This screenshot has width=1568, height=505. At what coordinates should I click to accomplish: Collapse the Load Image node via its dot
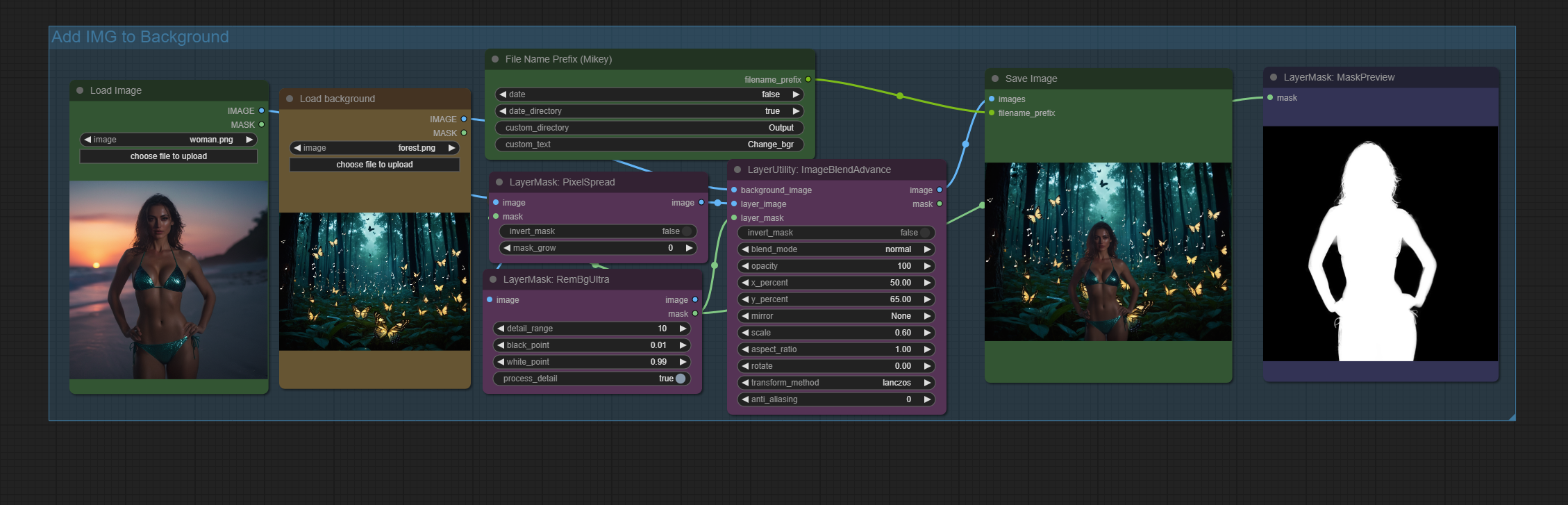tap(80, 90)
